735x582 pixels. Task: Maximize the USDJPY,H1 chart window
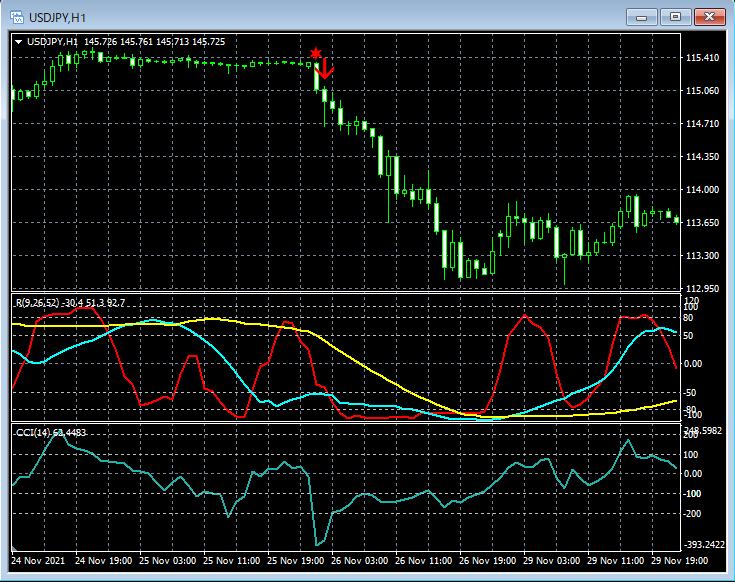tap(676, 16)
